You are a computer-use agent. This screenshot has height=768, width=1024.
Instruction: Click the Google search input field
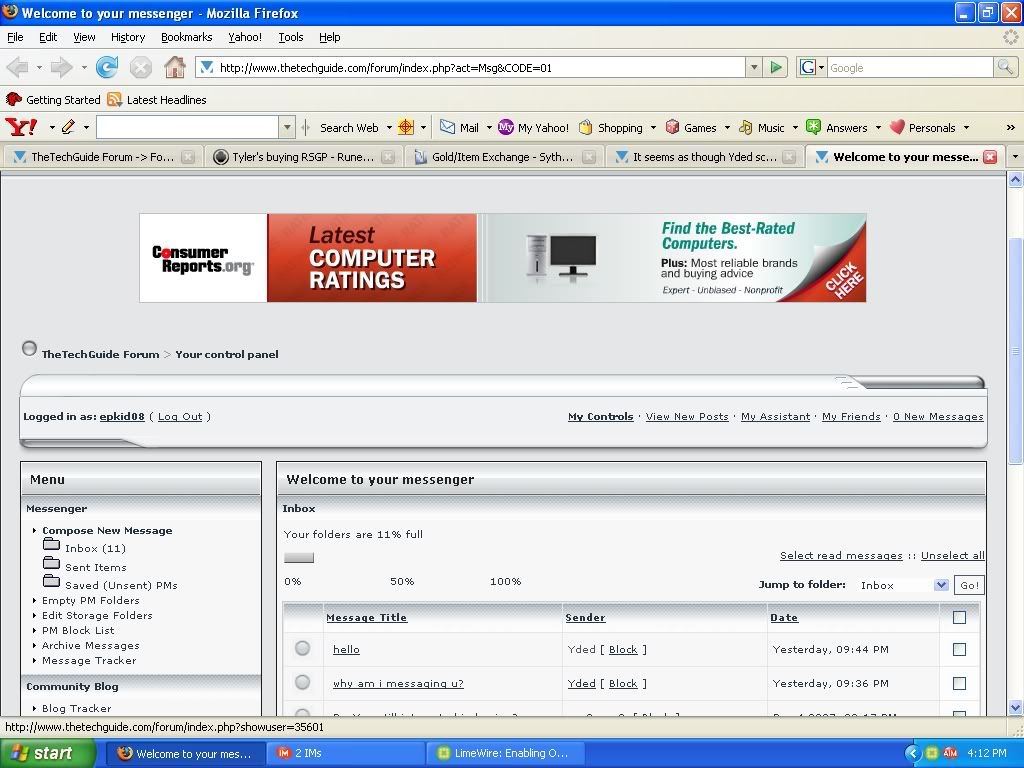click(x=908, y=68)
